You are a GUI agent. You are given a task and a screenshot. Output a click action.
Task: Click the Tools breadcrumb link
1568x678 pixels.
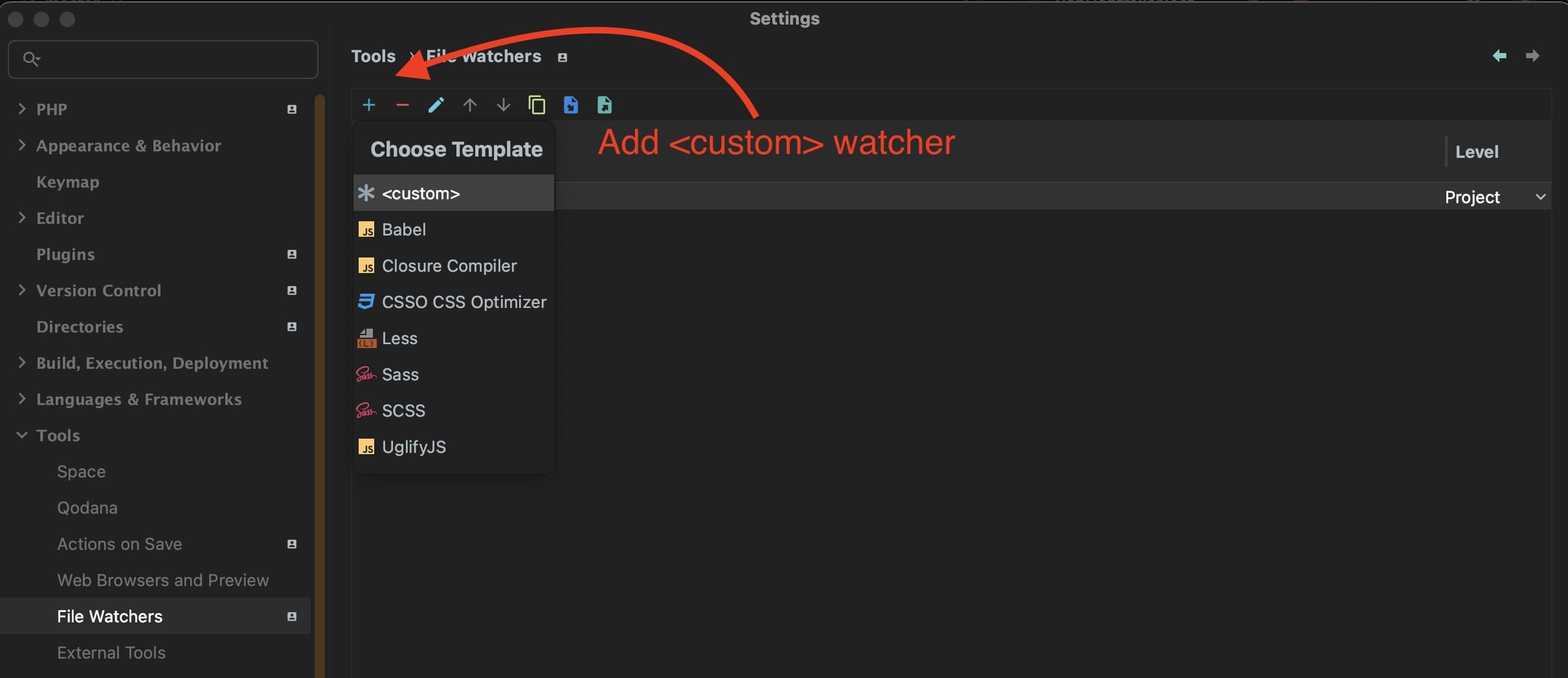(374, 56)
